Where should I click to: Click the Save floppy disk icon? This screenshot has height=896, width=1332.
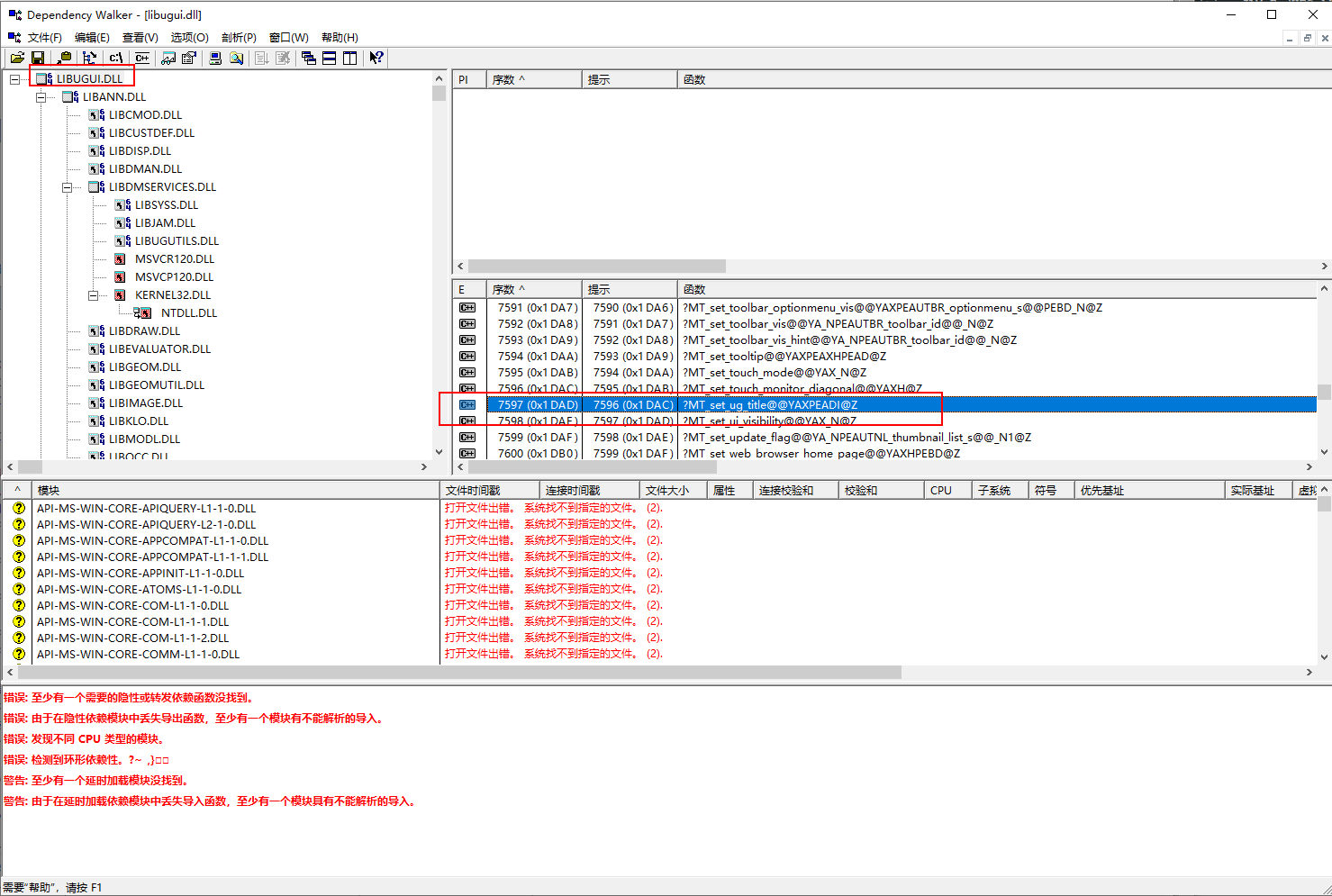click(x=38, y=58)
